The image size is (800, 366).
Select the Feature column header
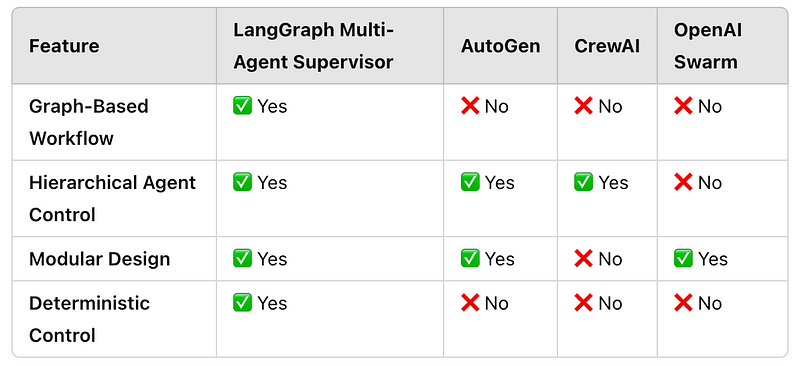point(64,46)
